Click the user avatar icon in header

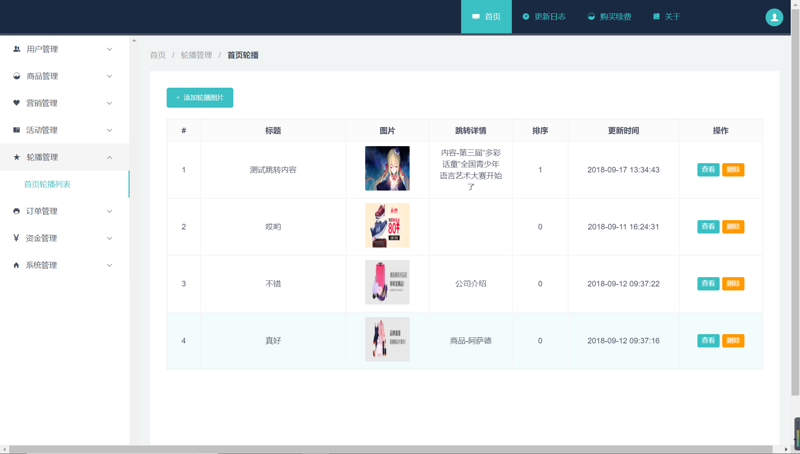pos(774,17)
